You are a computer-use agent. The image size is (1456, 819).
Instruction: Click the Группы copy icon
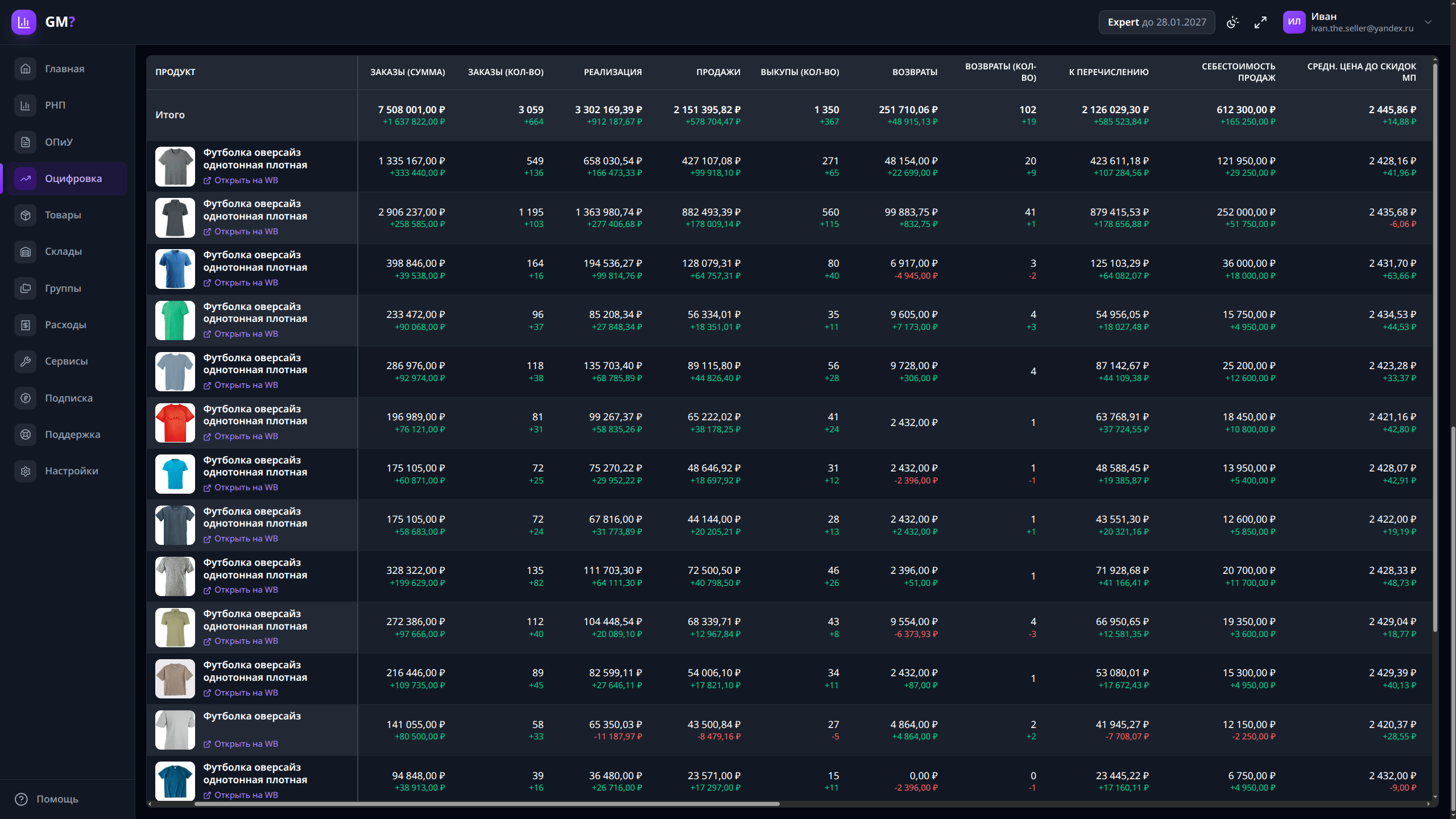point(26,288)
